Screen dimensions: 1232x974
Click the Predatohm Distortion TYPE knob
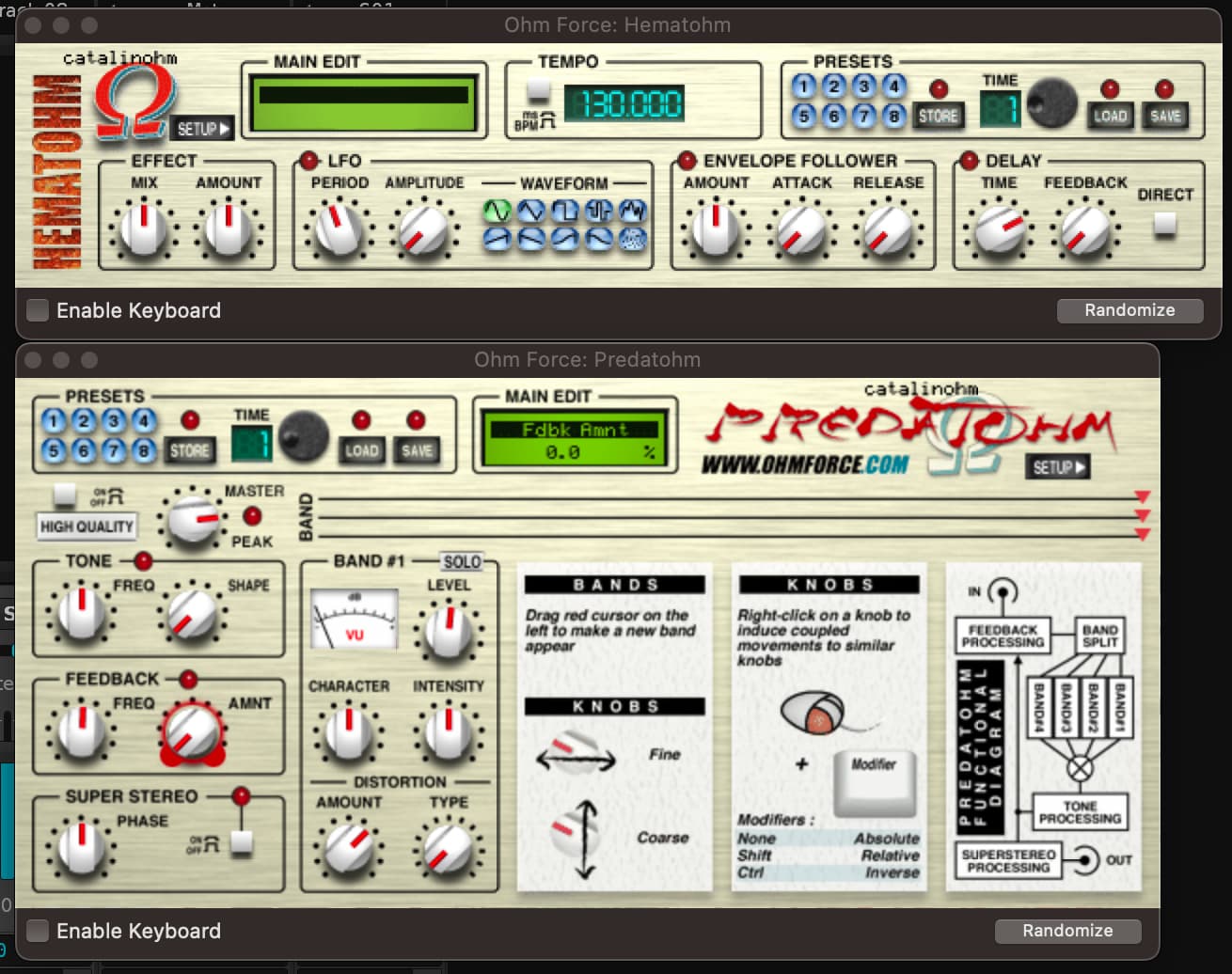(x=448, y=848)
